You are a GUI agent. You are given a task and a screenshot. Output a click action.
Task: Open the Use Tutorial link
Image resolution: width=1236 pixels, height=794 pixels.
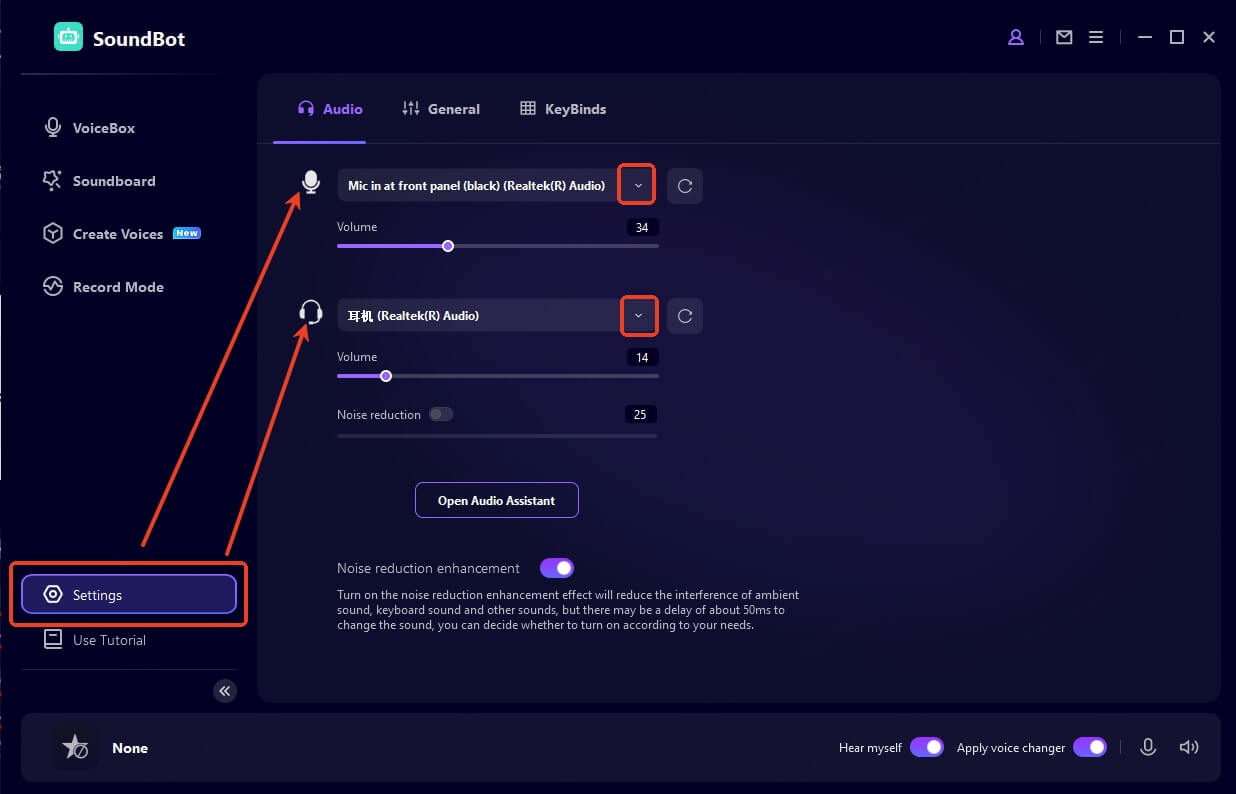pos(109,640)
